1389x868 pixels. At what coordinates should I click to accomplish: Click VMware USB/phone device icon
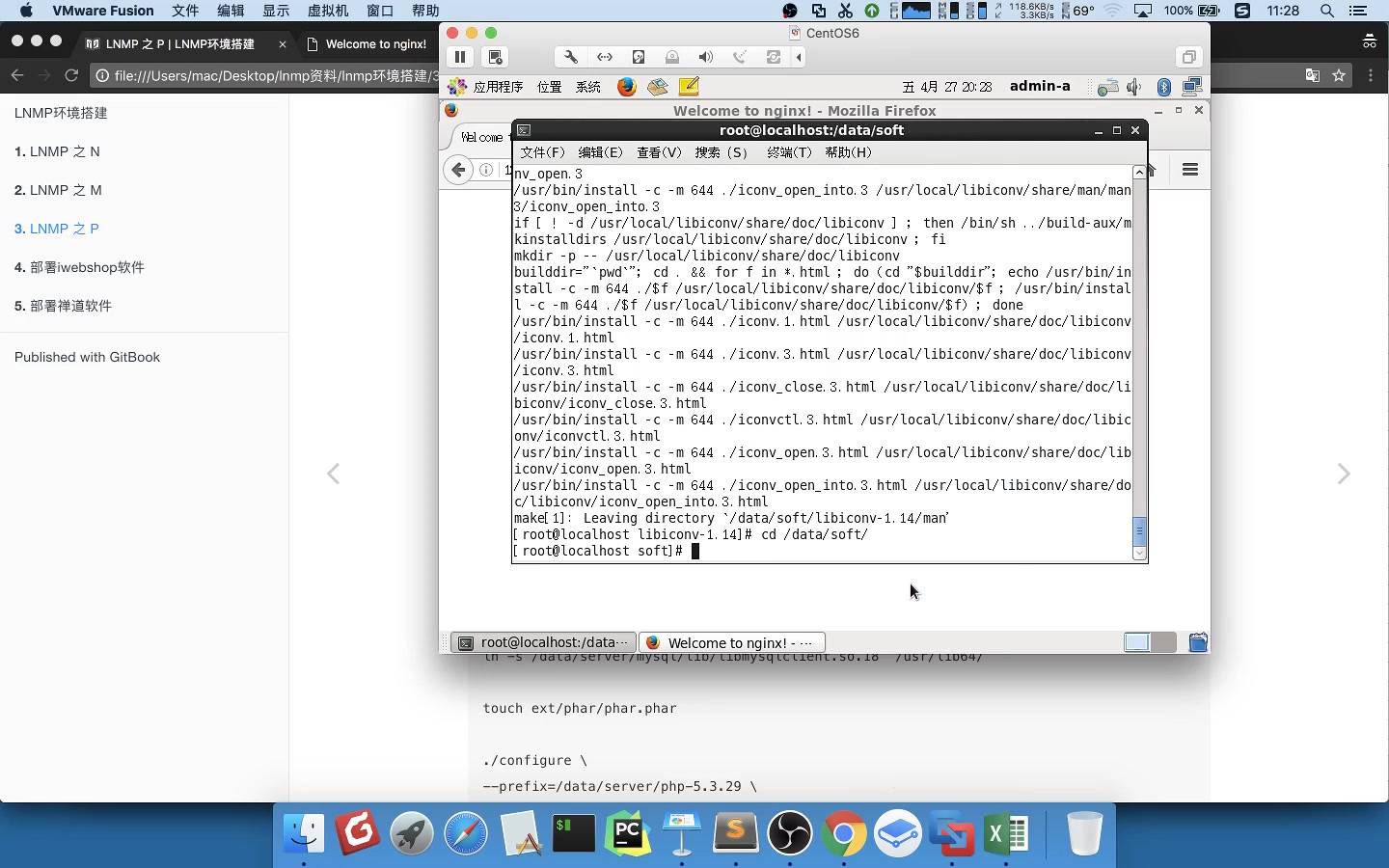[740, 57]
